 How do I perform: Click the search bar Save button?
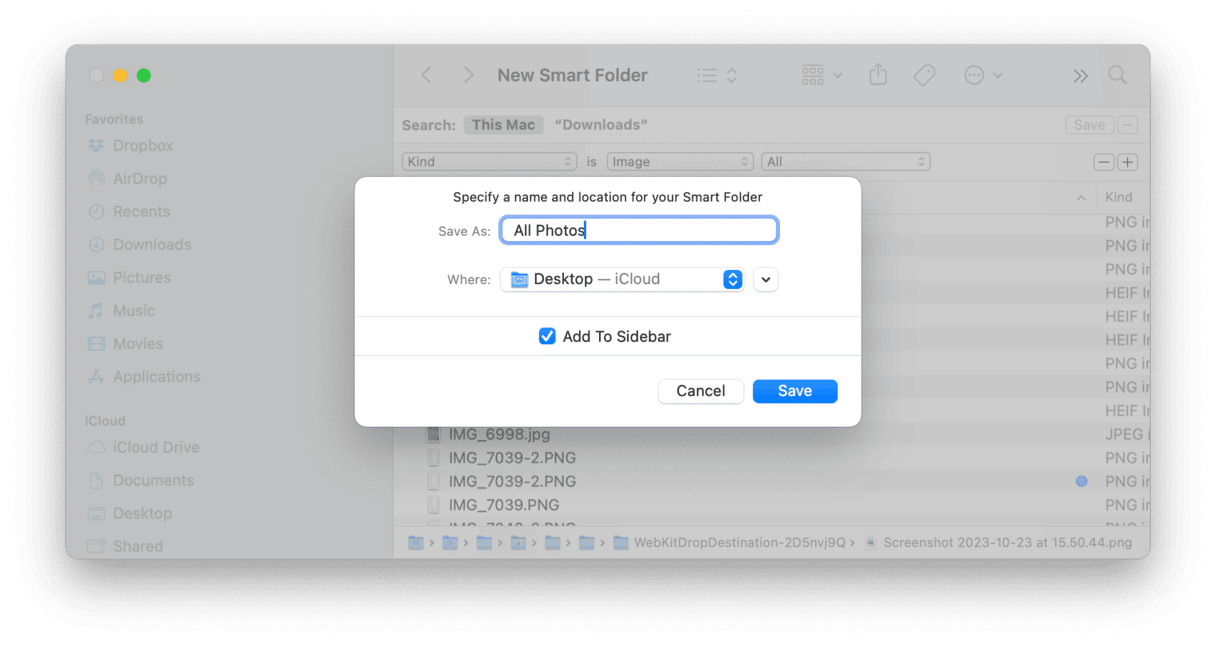(1089, 125)
